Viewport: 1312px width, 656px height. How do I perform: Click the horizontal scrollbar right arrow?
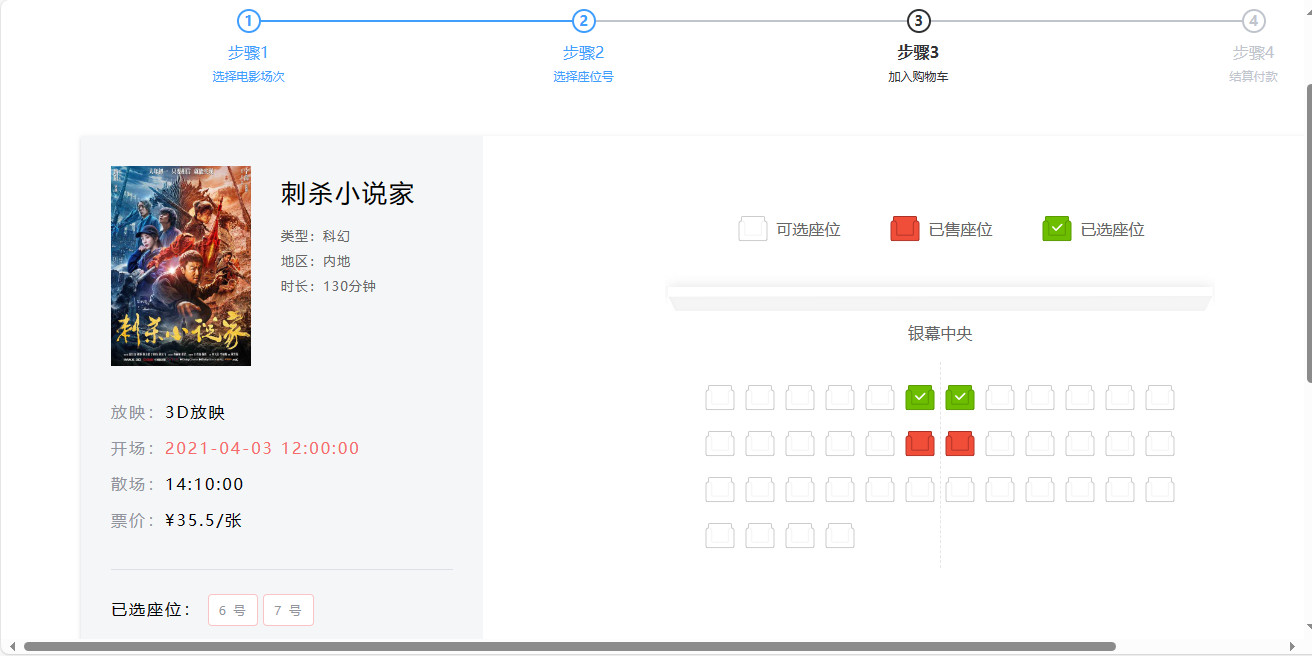[x=1292, y=647]
